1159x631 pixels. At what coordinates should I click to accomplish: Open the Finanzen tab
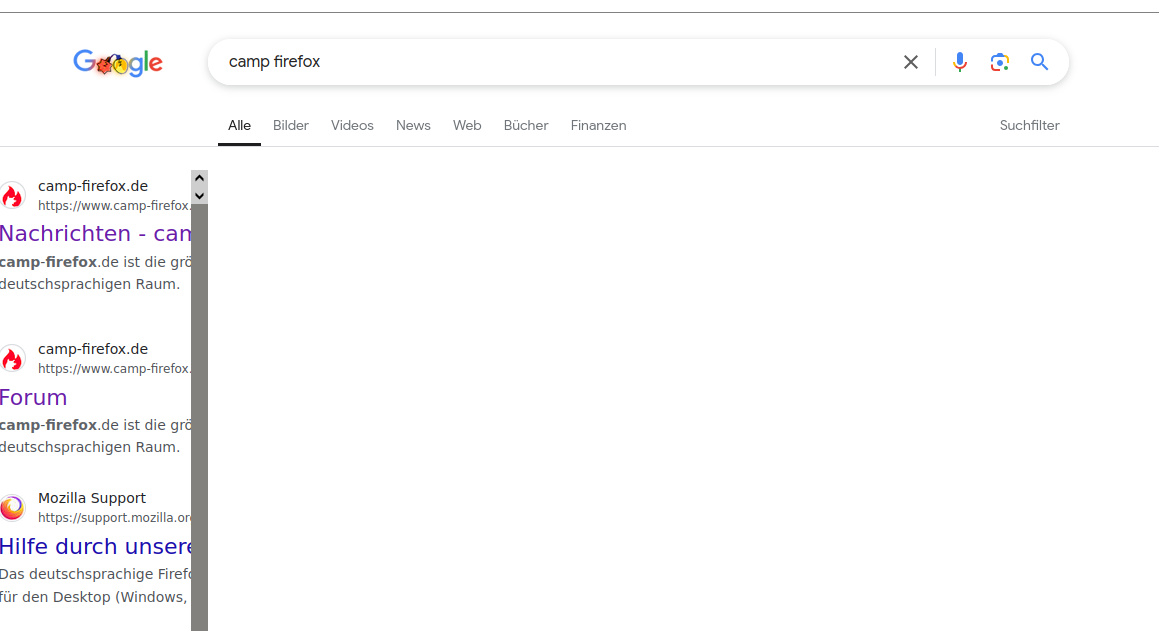pyautogui.click(x=598, y=126)
